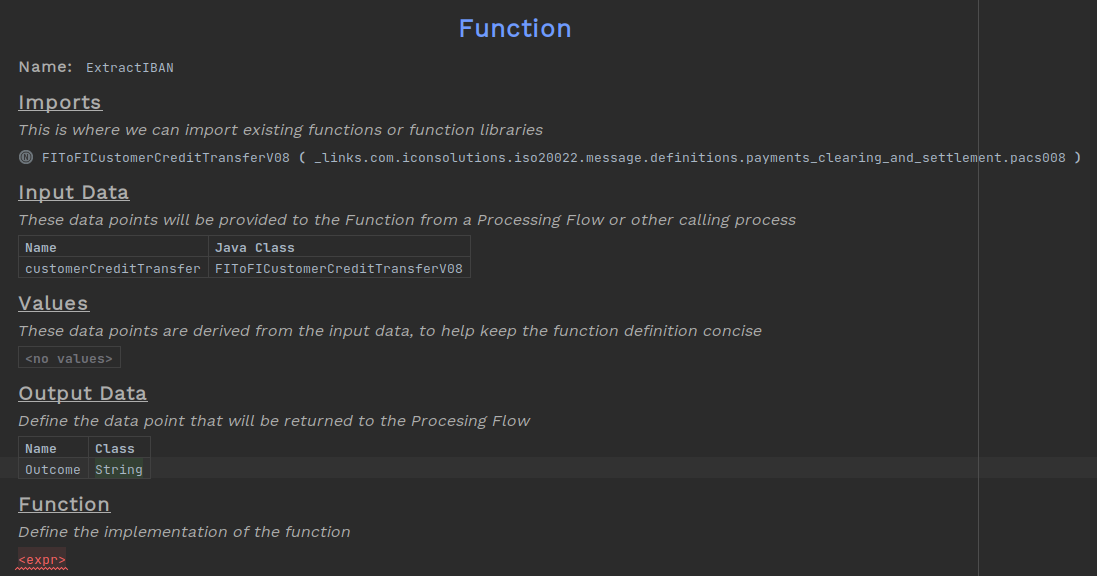The height and width of the screenshot is (576, 1097).
Task: Expand the Output Data section heading
Action: [82, 393]
